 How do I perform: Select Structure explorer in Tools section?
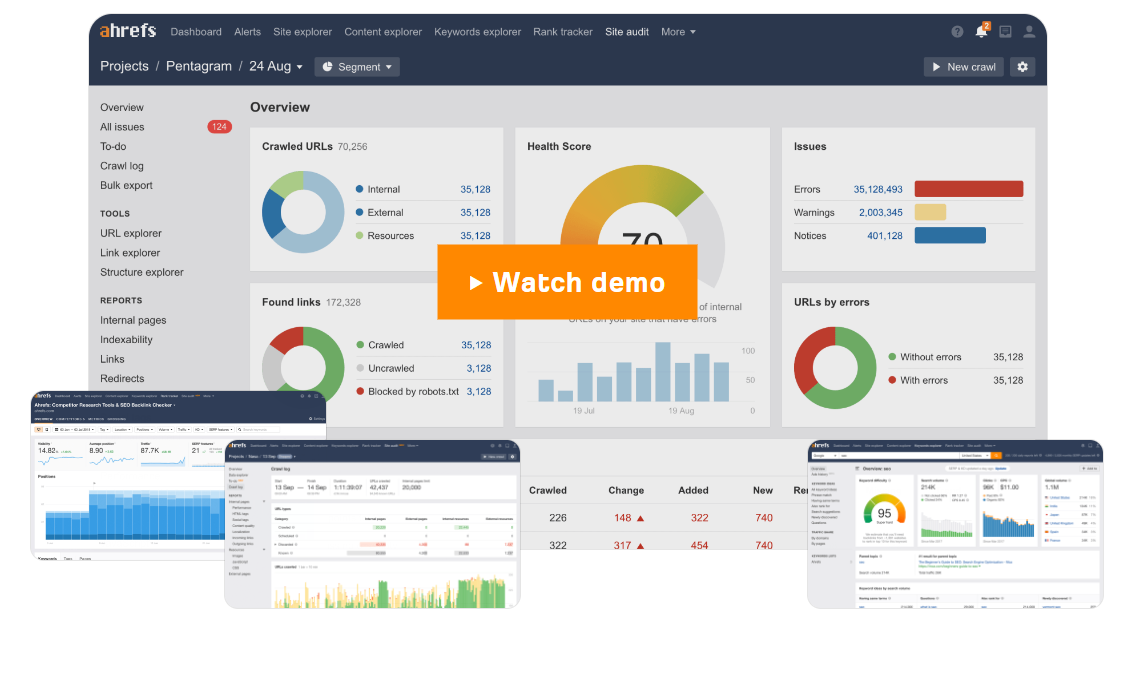(x=142, y=272)
